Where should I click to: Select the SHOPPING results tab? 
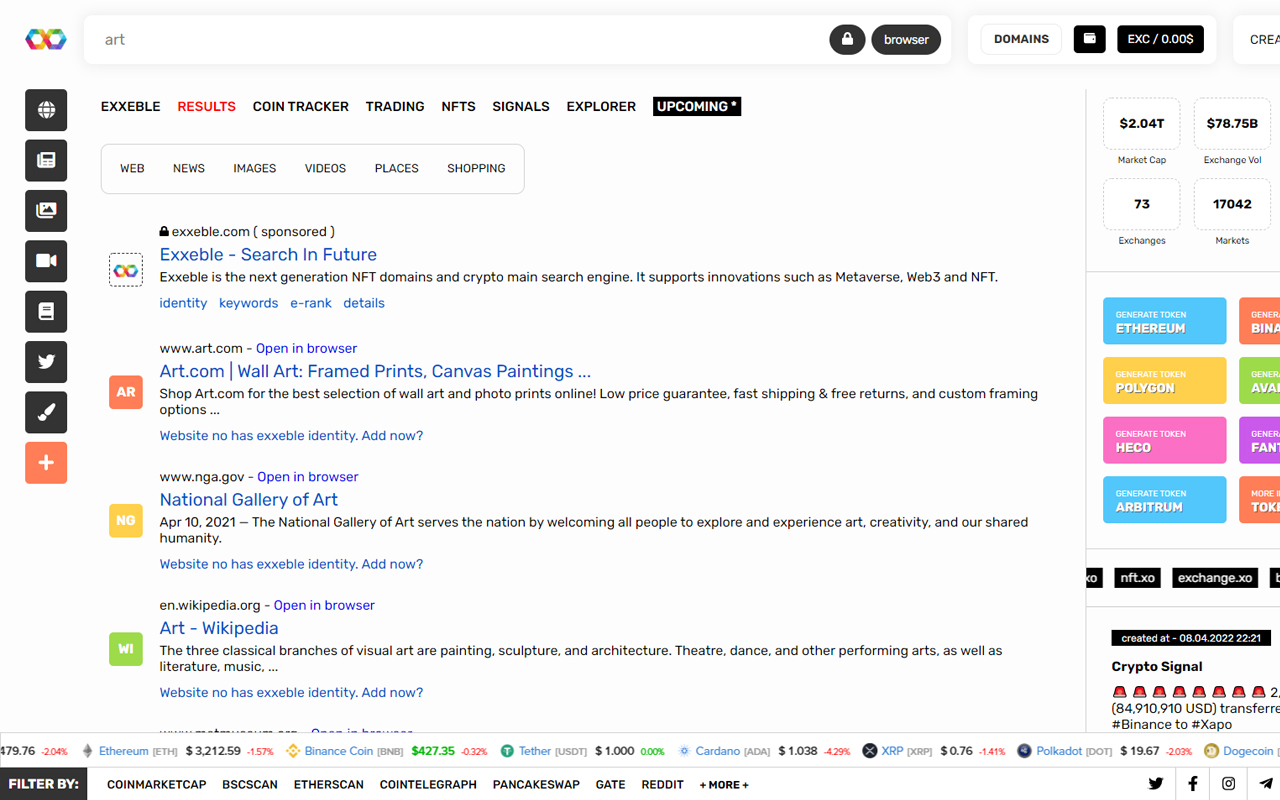click(476, 168)
